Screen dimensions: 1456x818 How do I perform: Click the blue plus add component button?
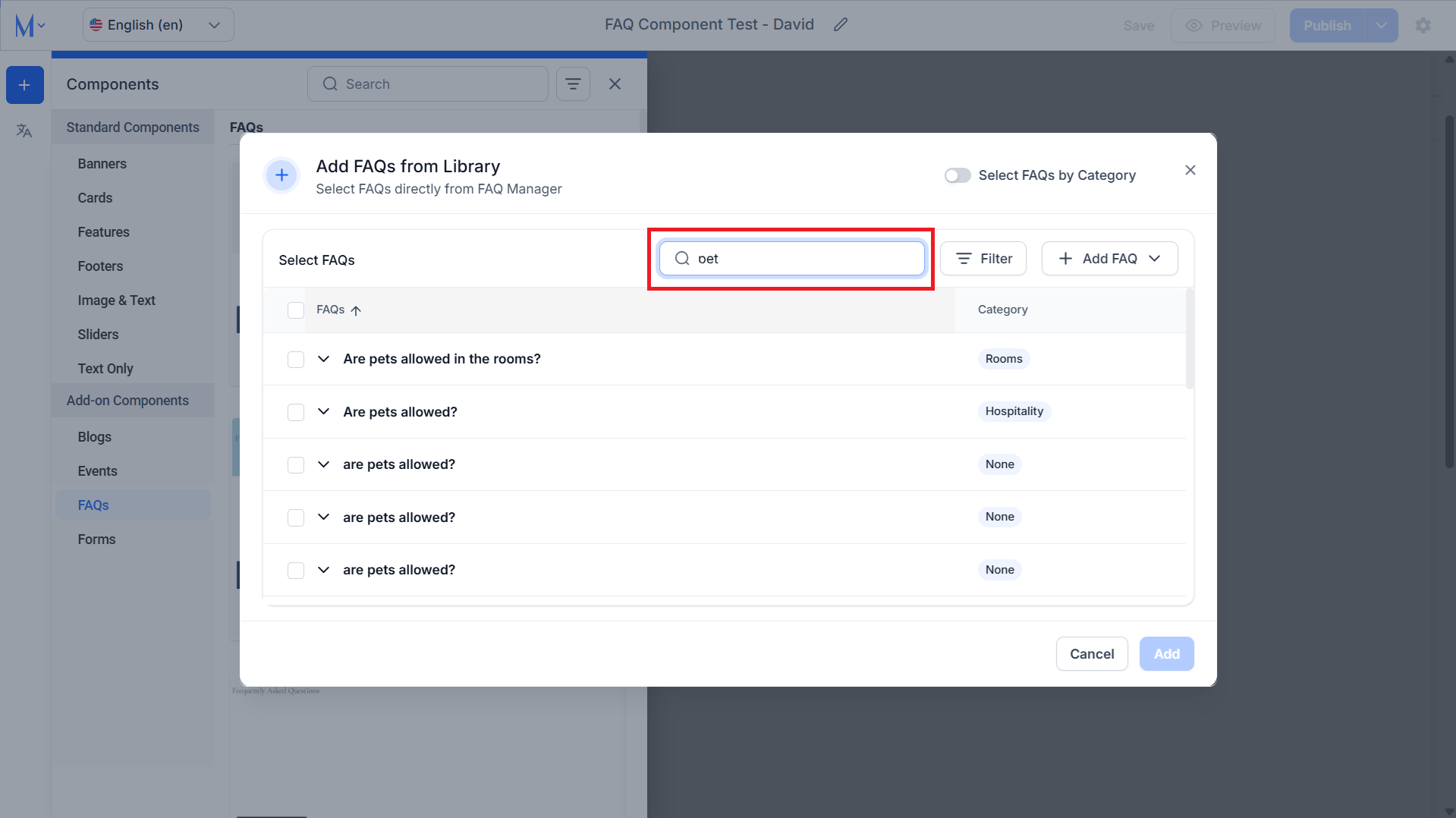(x=24, y=85)
